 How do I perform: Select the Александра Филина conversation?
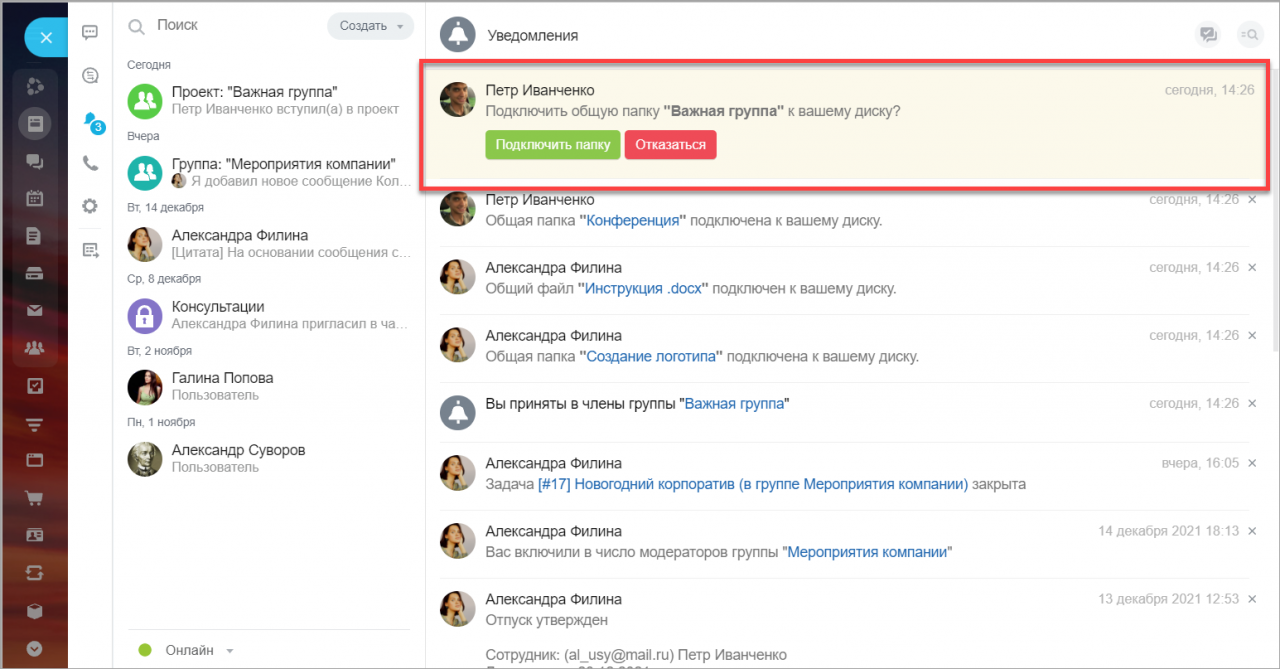(x=270, y=244)
